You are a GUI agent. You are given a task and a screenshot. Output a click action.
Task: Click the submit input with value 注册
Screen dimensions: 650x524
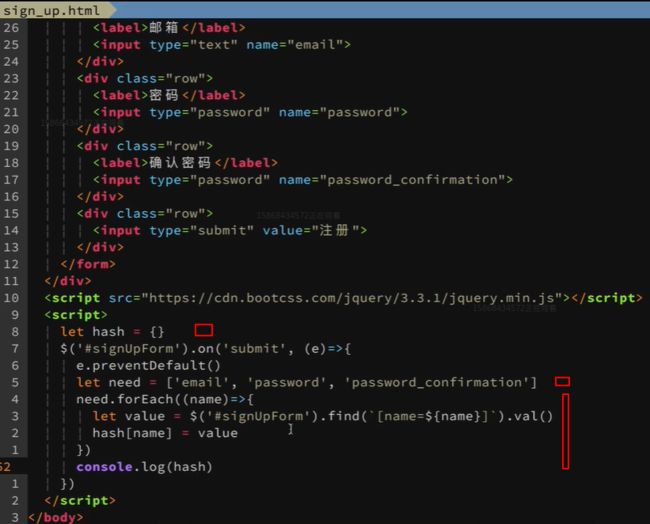[x=230, y=230]
